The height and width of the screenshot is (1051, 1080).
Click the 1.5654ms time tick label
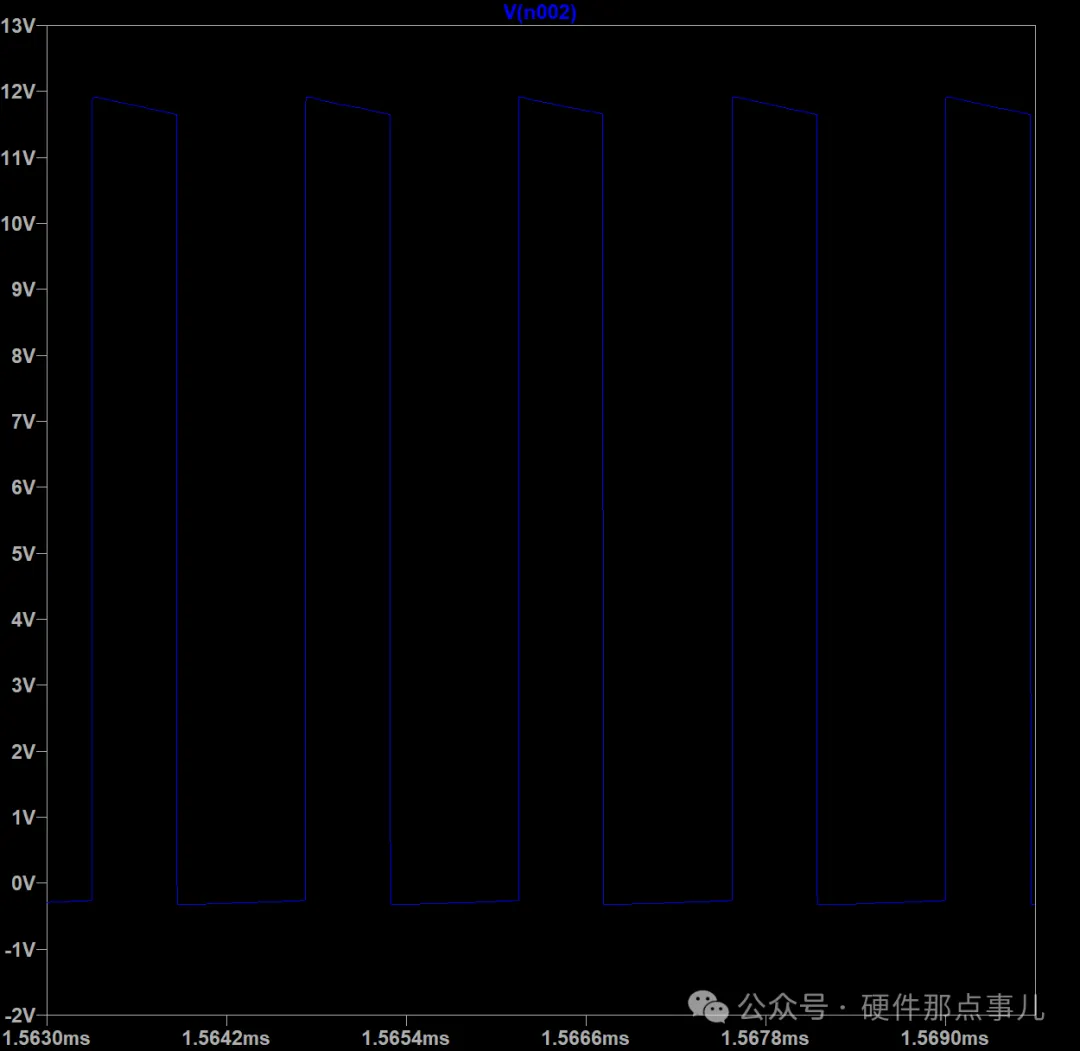tap(406, 1038)
